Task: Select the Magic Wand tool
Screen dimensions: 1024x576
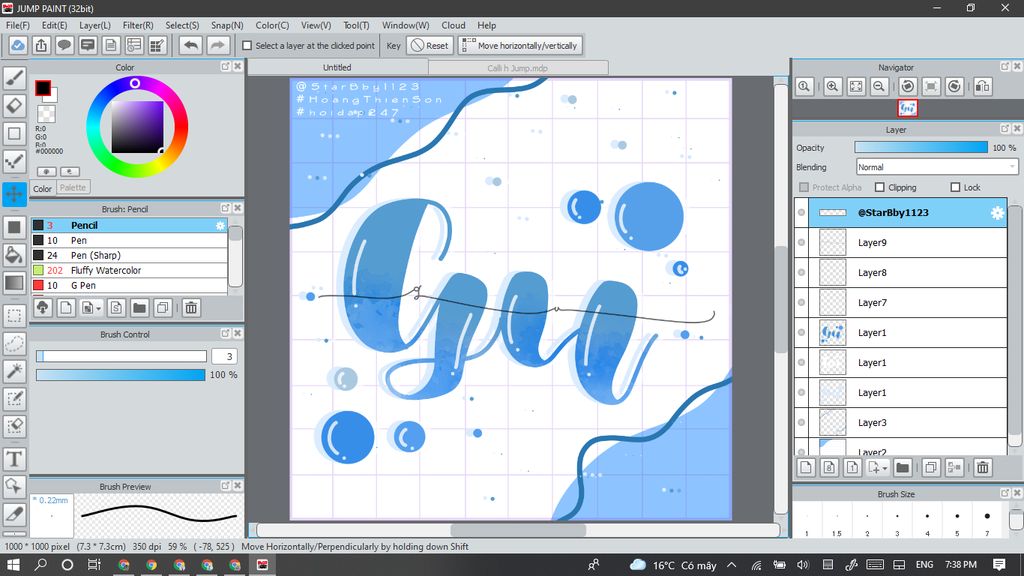Action: coord(14,371)
